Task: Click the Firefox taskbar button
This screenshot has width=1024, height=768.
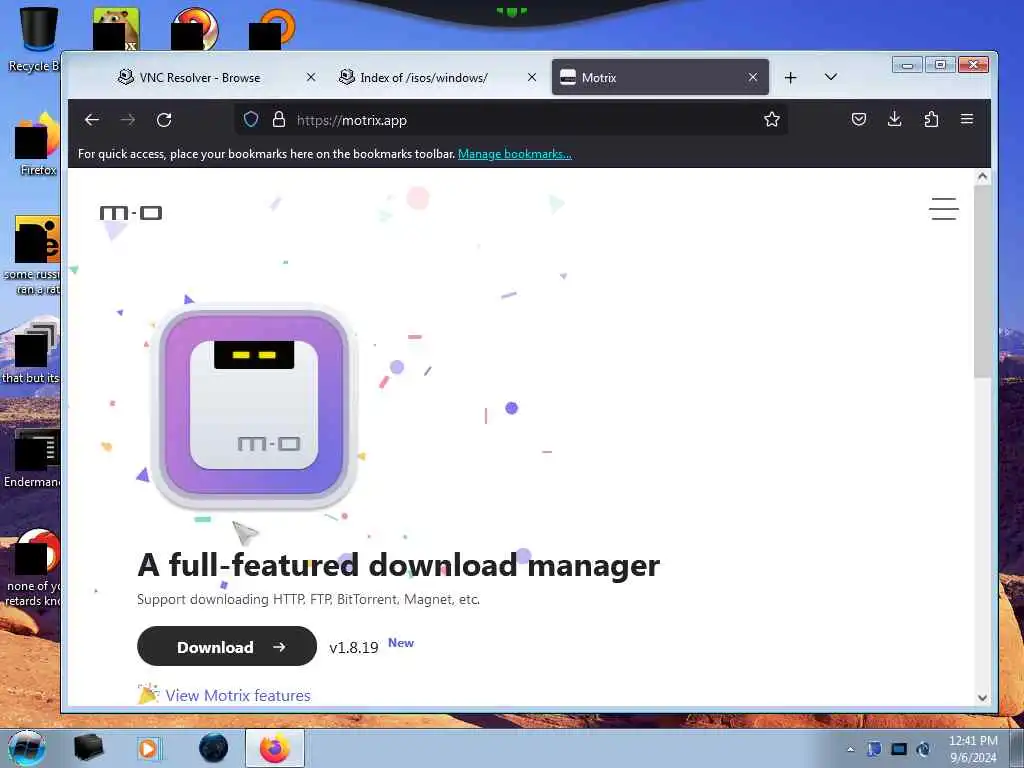Action: pyautogui.click(x=275, y=748)
